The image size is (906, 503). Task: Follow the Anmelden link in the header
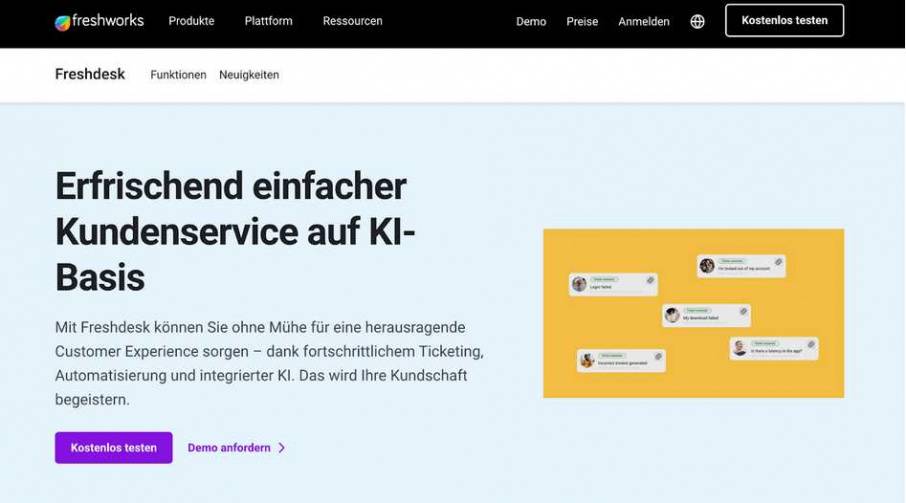643,21
